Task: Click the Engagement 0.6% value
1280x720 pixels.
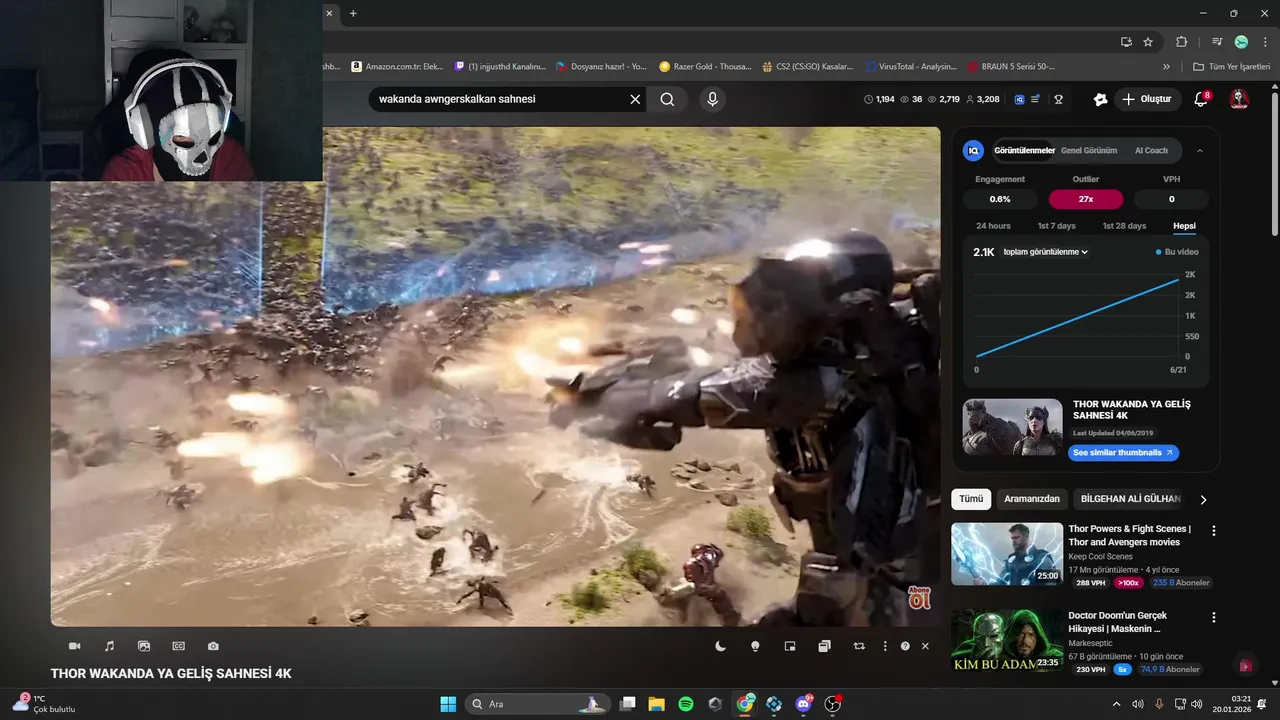Action: click(x=1000, y=199)
